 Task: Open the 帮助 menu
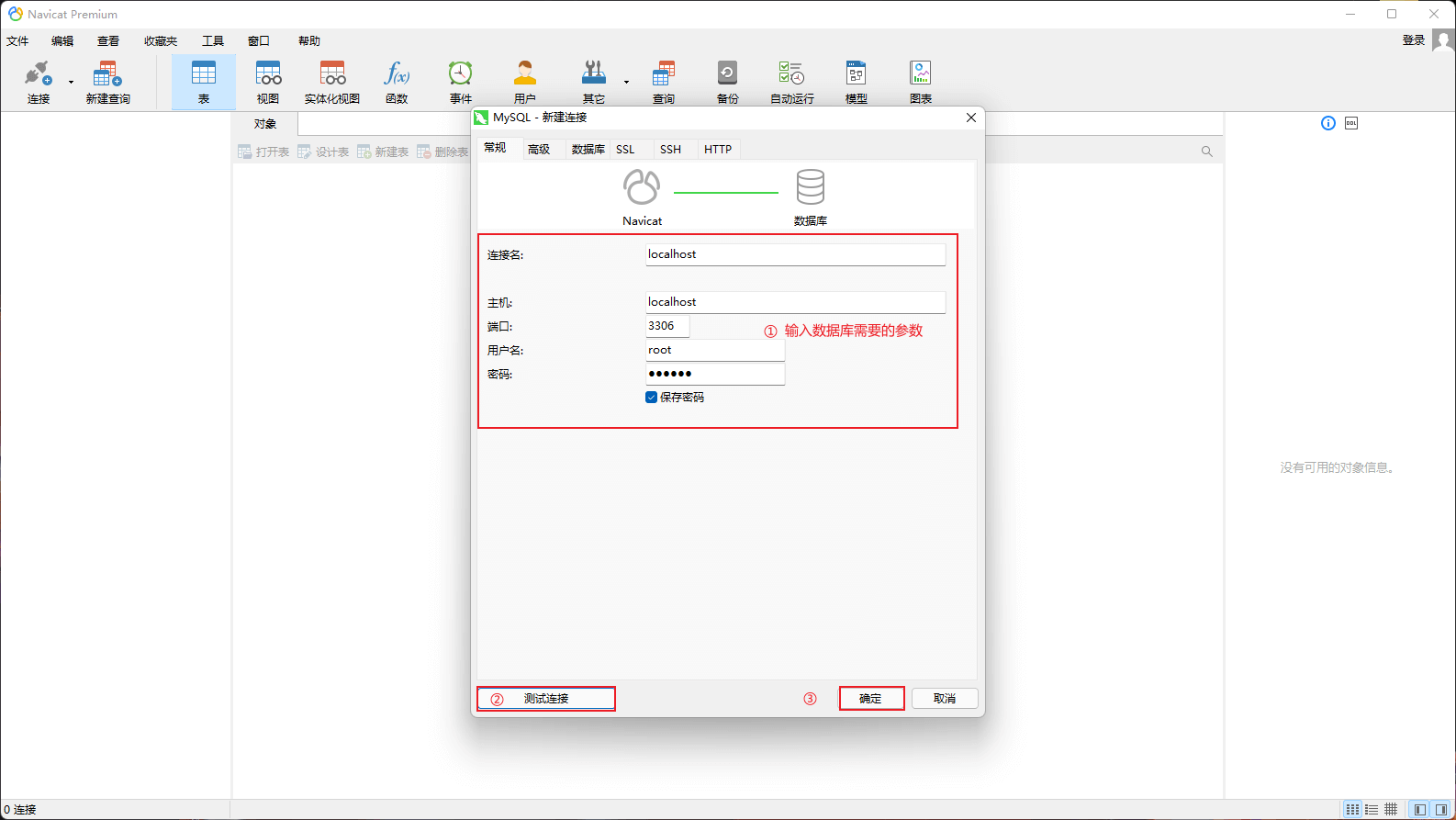tap(309, 41)
